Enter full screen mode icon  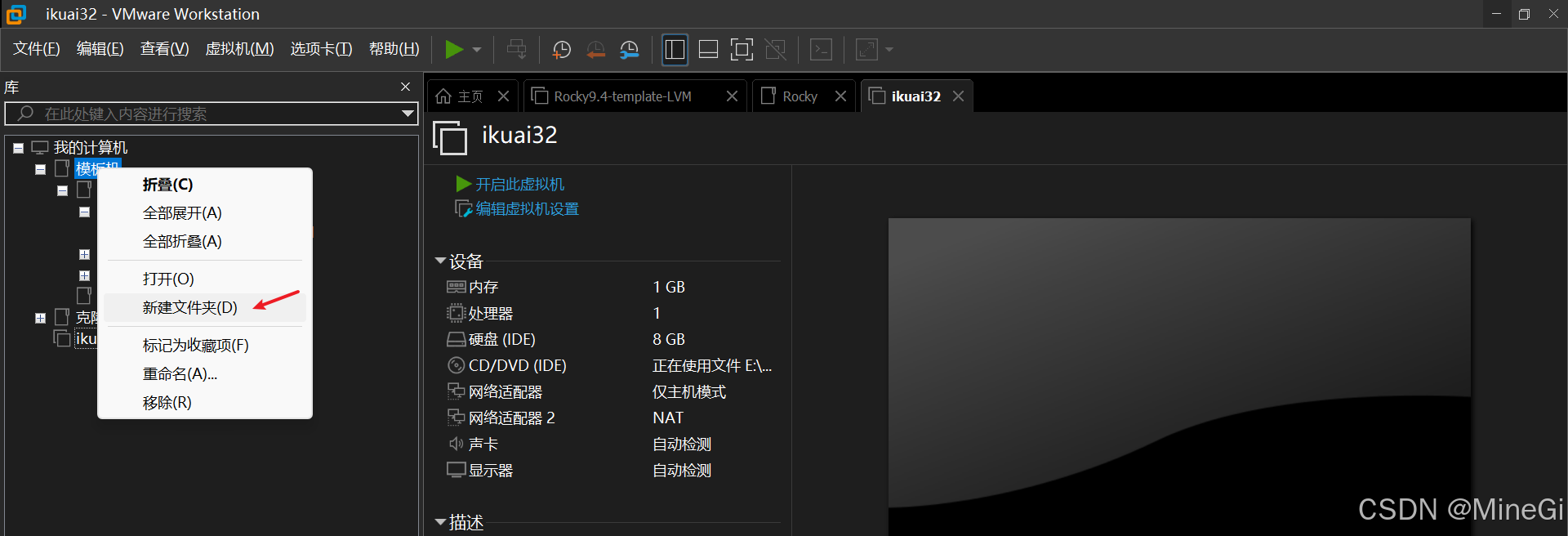click(x=742, y=50)
